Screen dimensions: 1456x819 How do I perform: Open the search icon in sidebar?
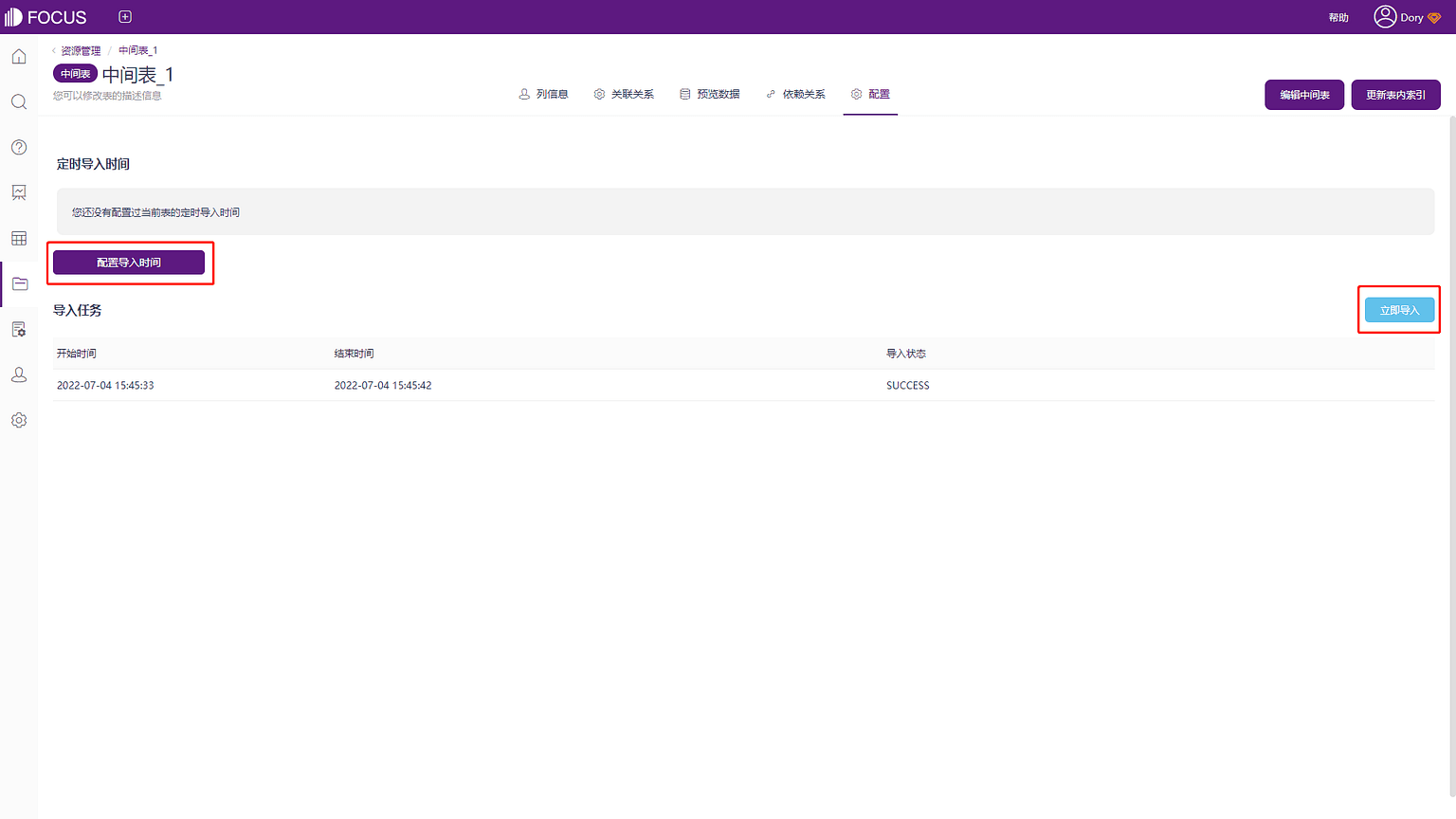pyautogui.click(x=19, y=102)
